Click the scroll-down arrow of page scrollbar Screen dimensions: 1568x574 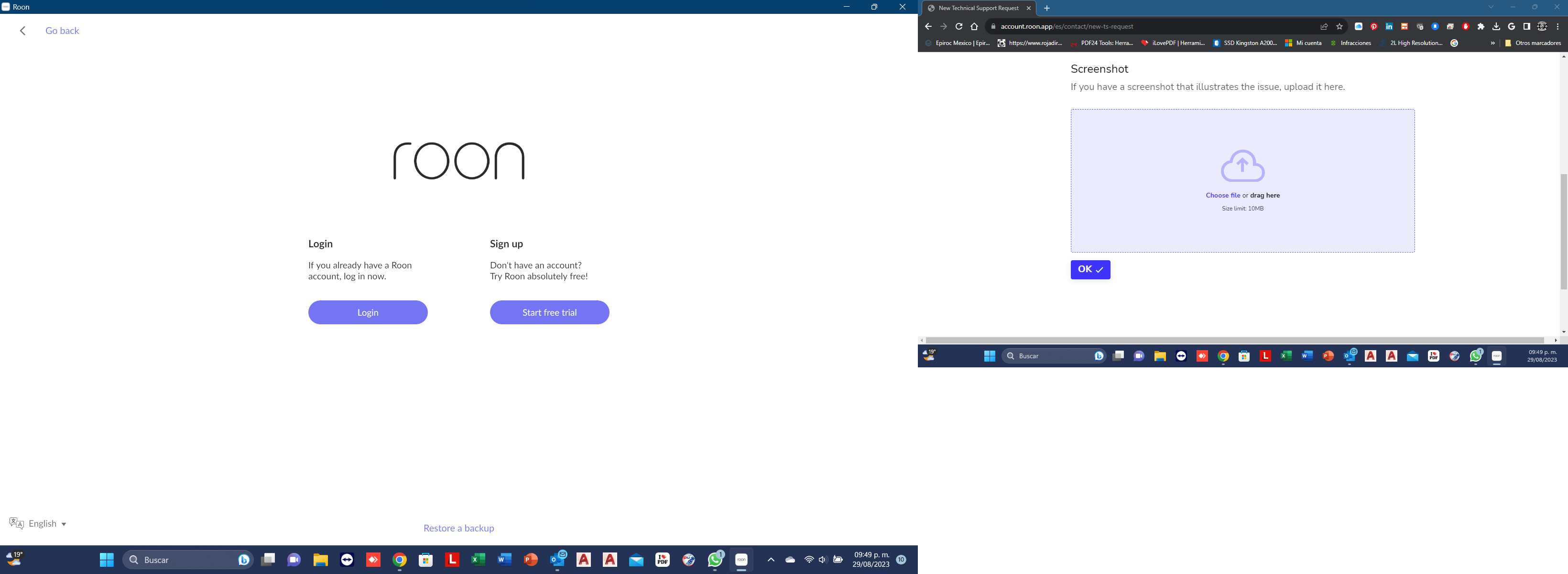click(x=1564, y=331)
